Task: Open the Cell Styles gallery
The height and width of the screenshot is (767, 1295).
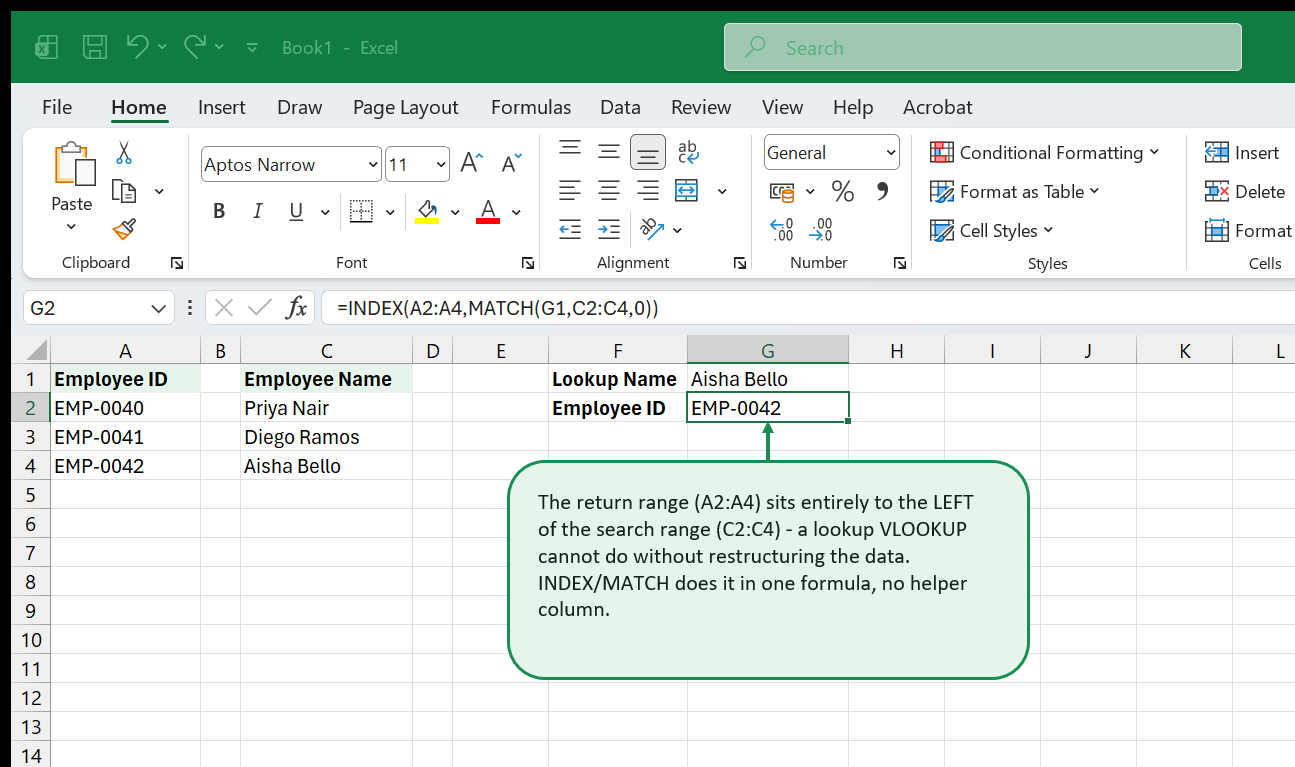Action: click(x=992, y=230)
